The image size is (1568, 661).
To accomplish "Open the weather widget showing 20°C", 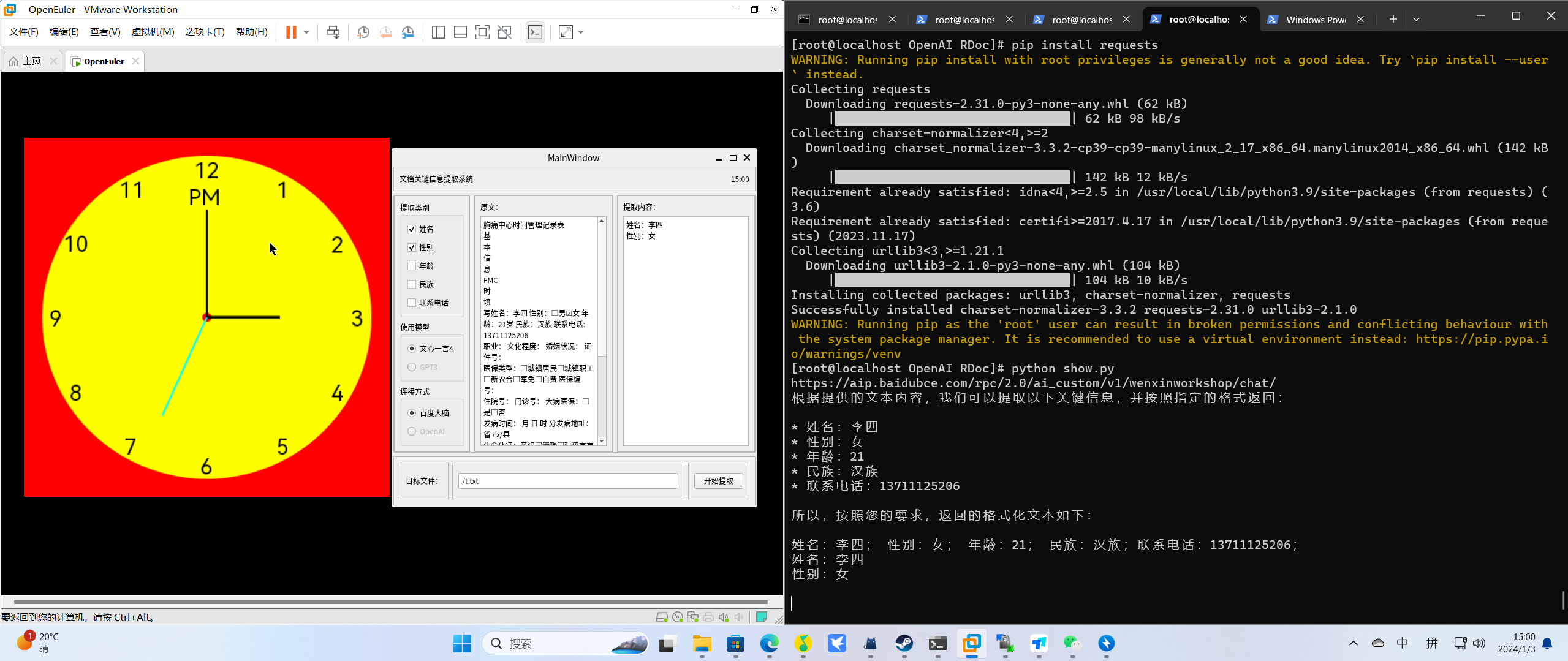I will 38,643.
